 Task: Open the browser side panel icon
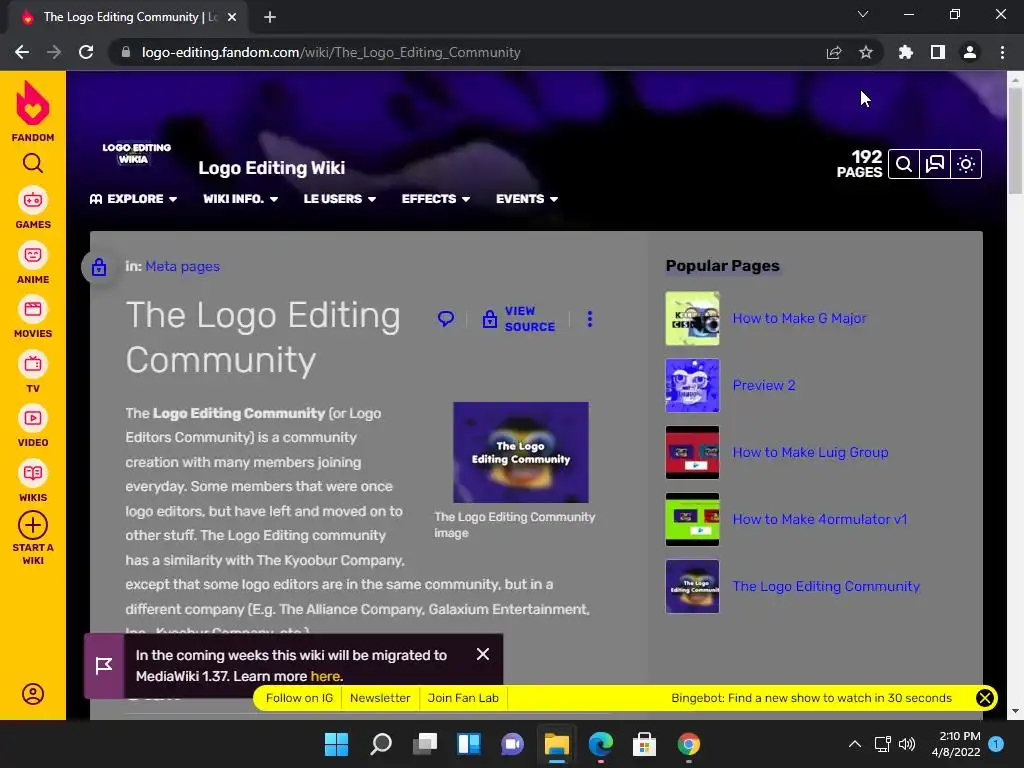point(938,52)
